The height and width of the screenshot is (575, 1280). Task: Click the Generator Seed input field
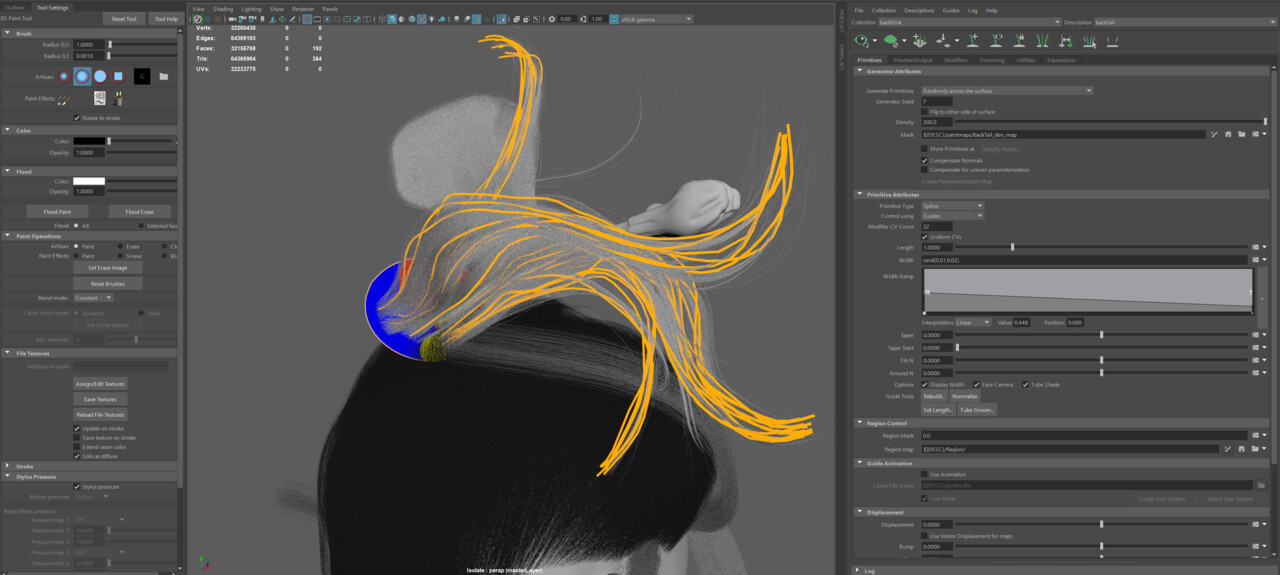(x=936, y=102)
